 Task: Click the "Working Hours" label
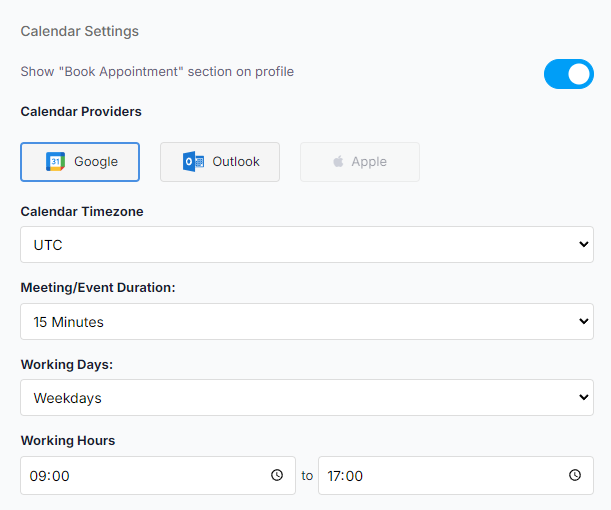tap(68, 441)
